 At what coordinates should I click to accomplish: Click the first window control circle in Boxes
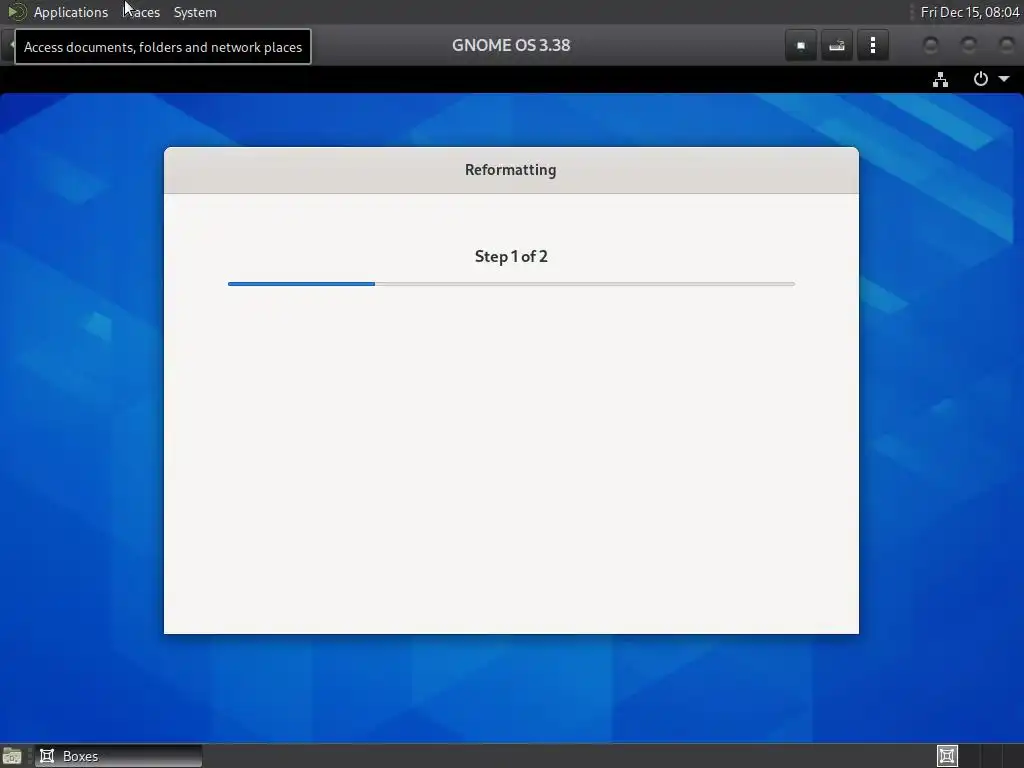pyautogui.click(x=931, y=46)
